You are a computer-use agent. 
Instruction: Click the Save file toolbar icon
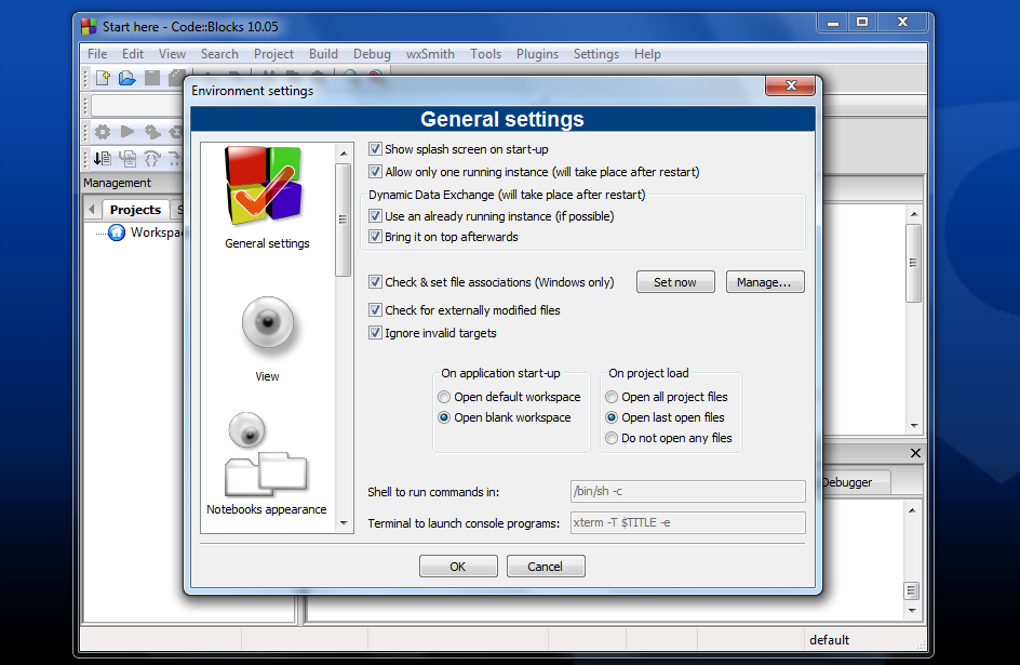pyautogui.click(x=152, y=78)
